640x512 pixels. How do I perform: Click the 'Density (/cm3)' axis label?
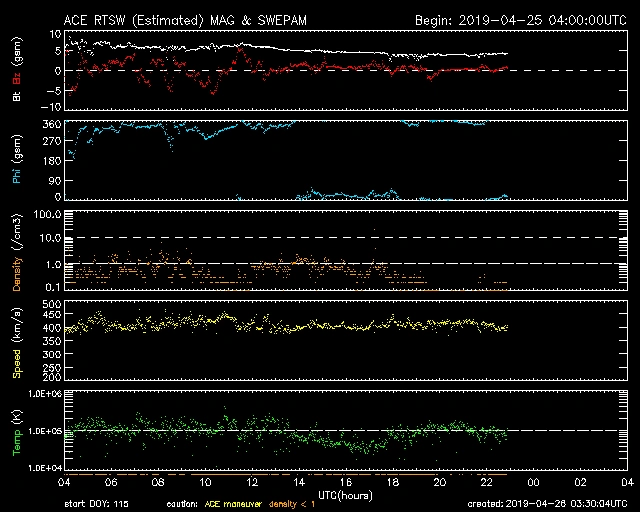17,252
